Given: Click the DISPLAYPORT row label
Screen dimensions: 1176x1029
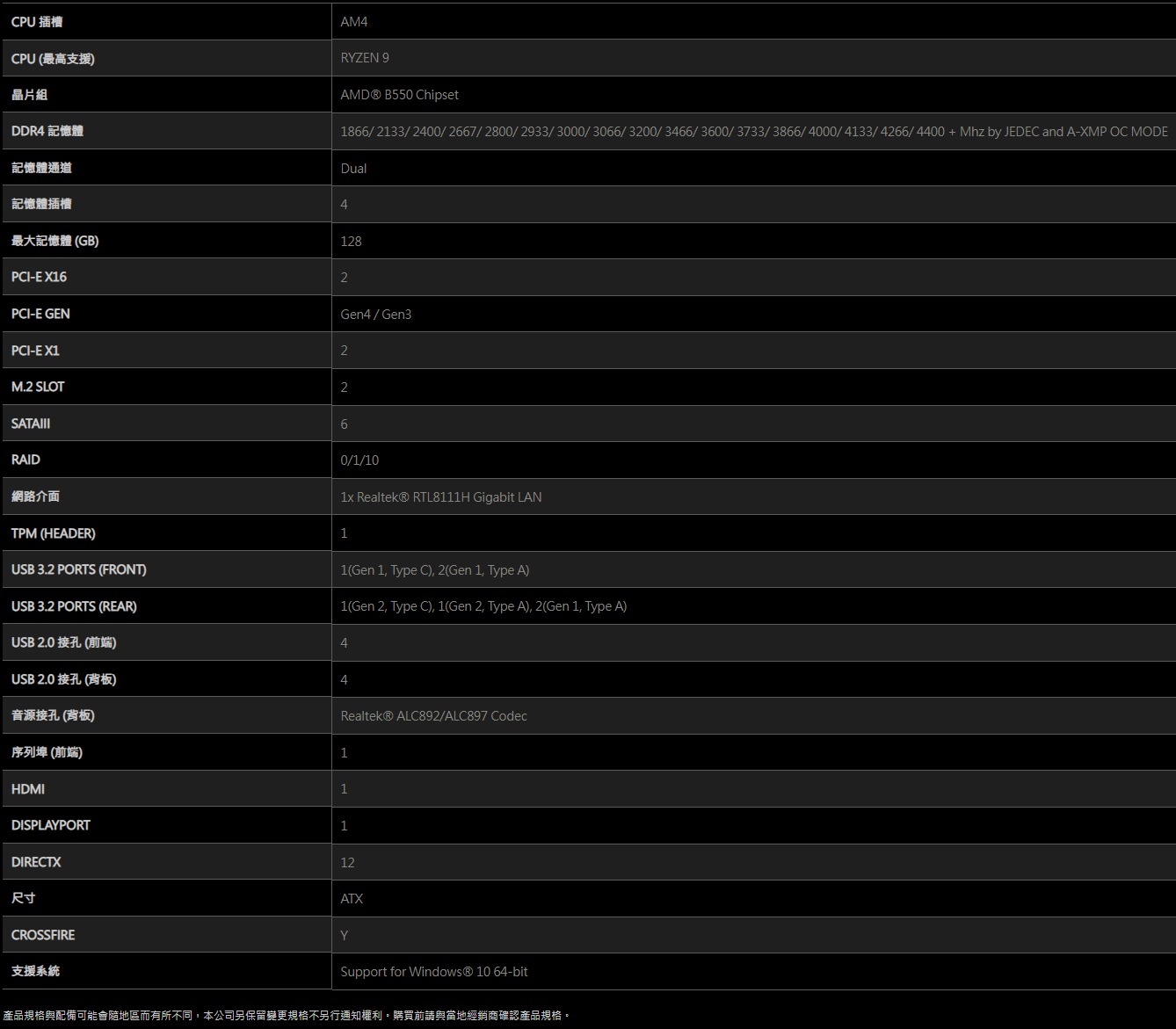Looking at the screenshot, I should [x=51, y=825].
